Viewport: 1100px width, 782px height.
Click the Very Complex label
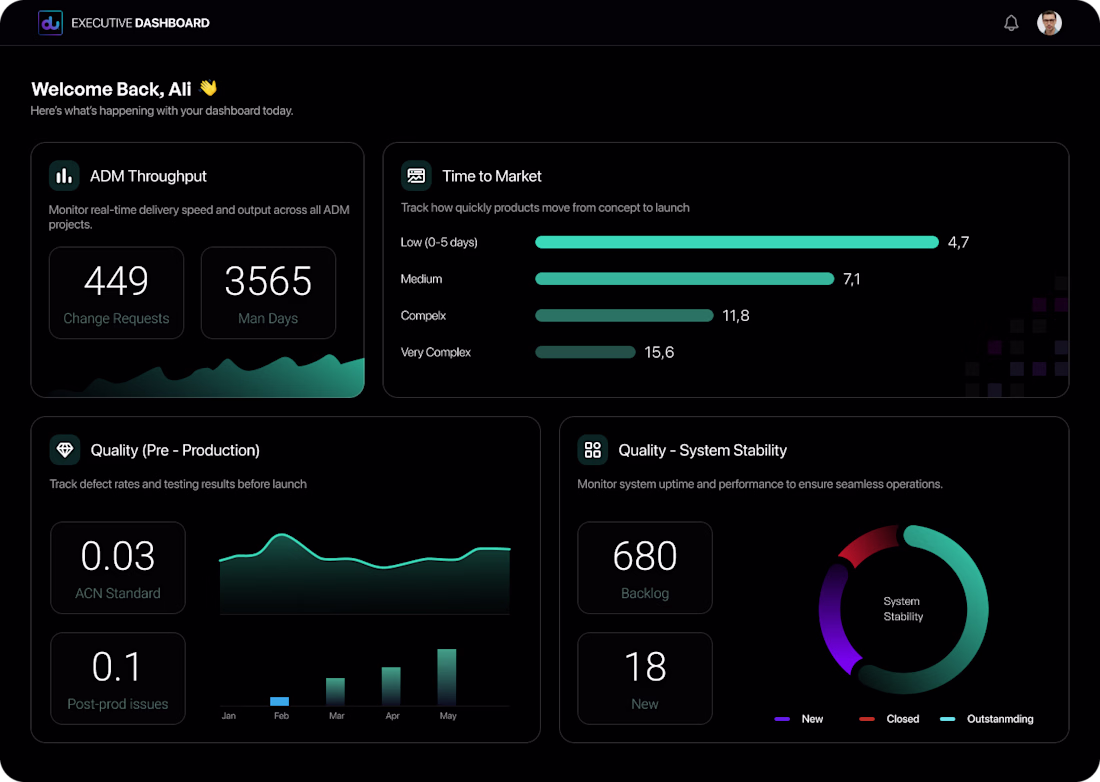436,352
